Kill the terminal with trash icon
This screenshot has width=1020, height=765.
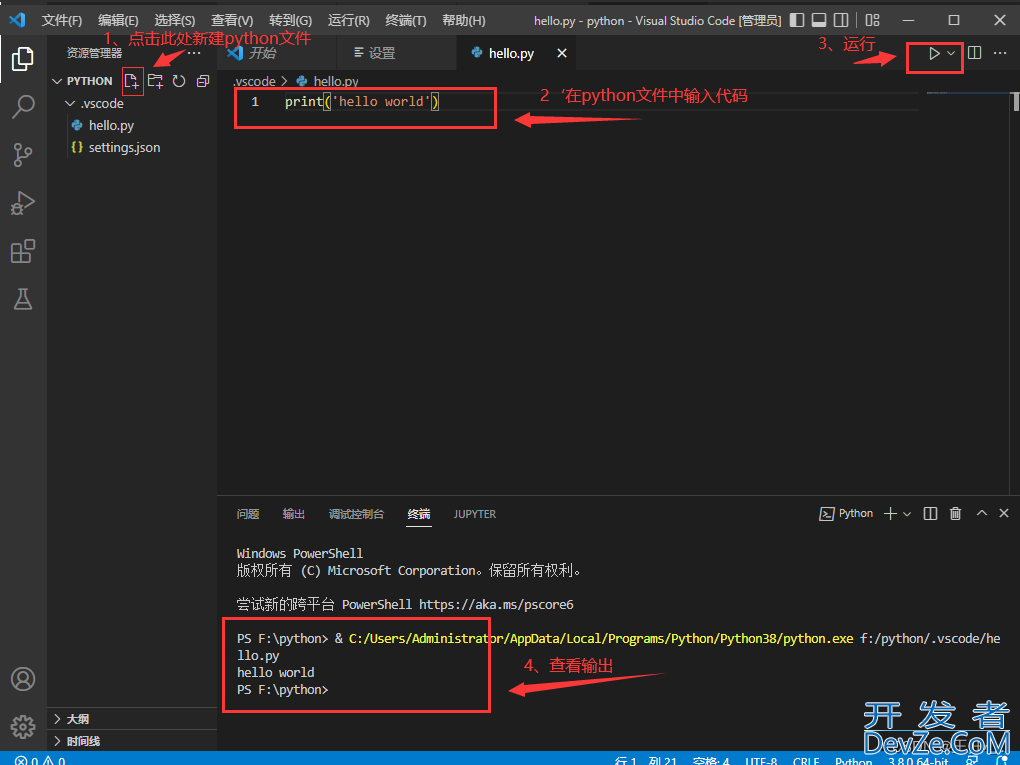tap(955, 514)
